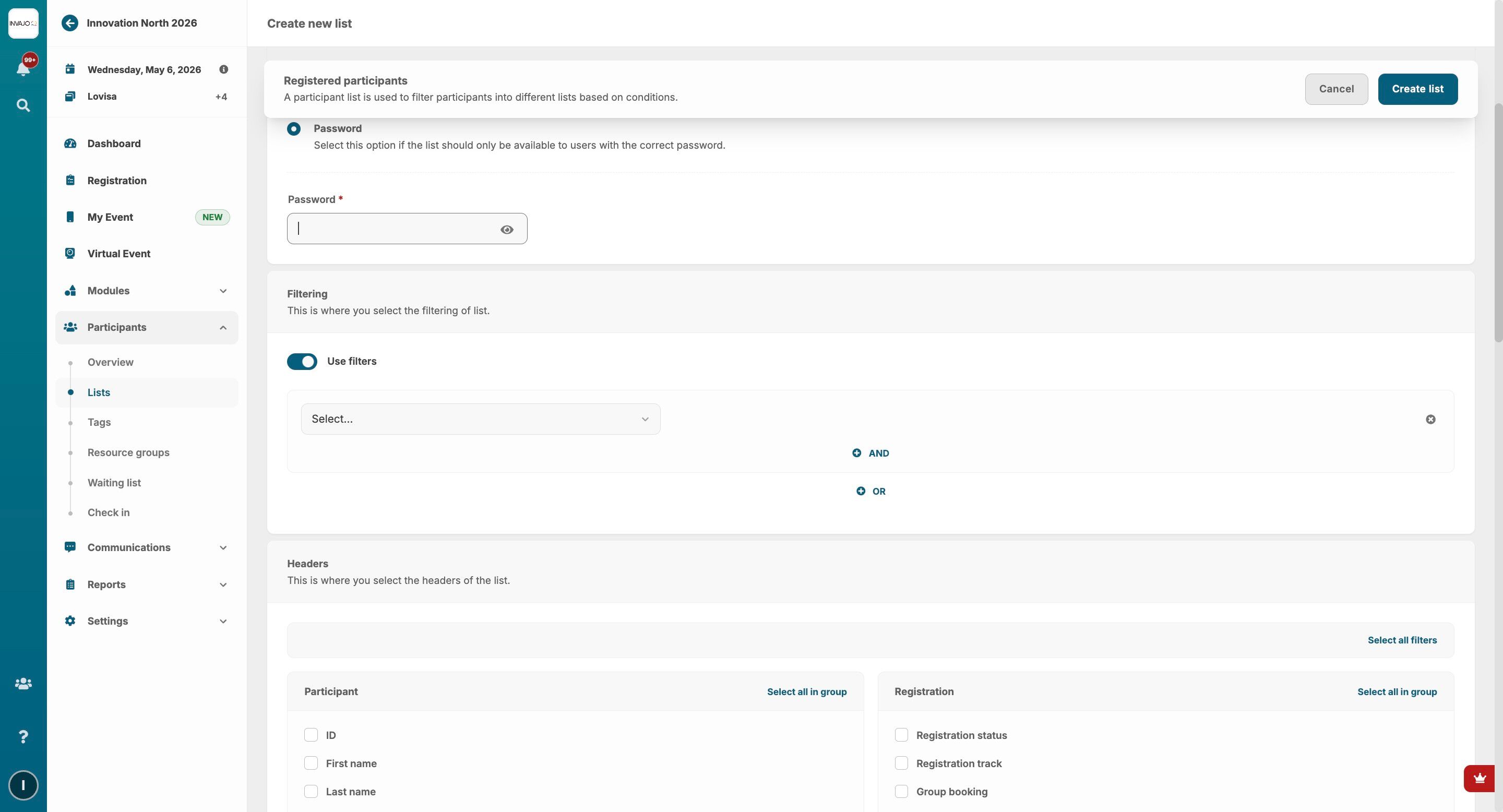Screen dimensions: 1503x812
Task: Open the filter Select... dropdown
Action: 480,420
